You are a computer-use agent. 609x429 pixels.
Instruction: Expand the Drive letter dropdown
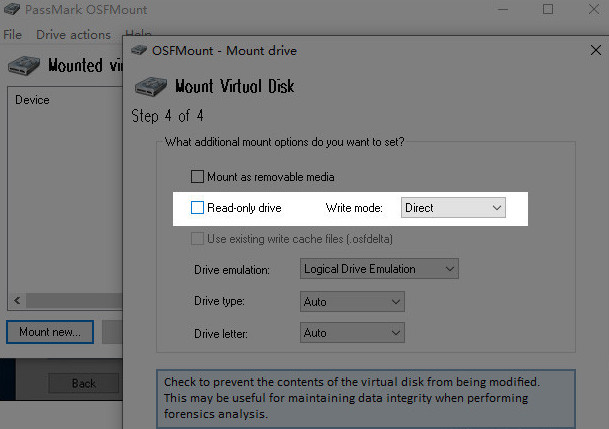click(352, 333)
